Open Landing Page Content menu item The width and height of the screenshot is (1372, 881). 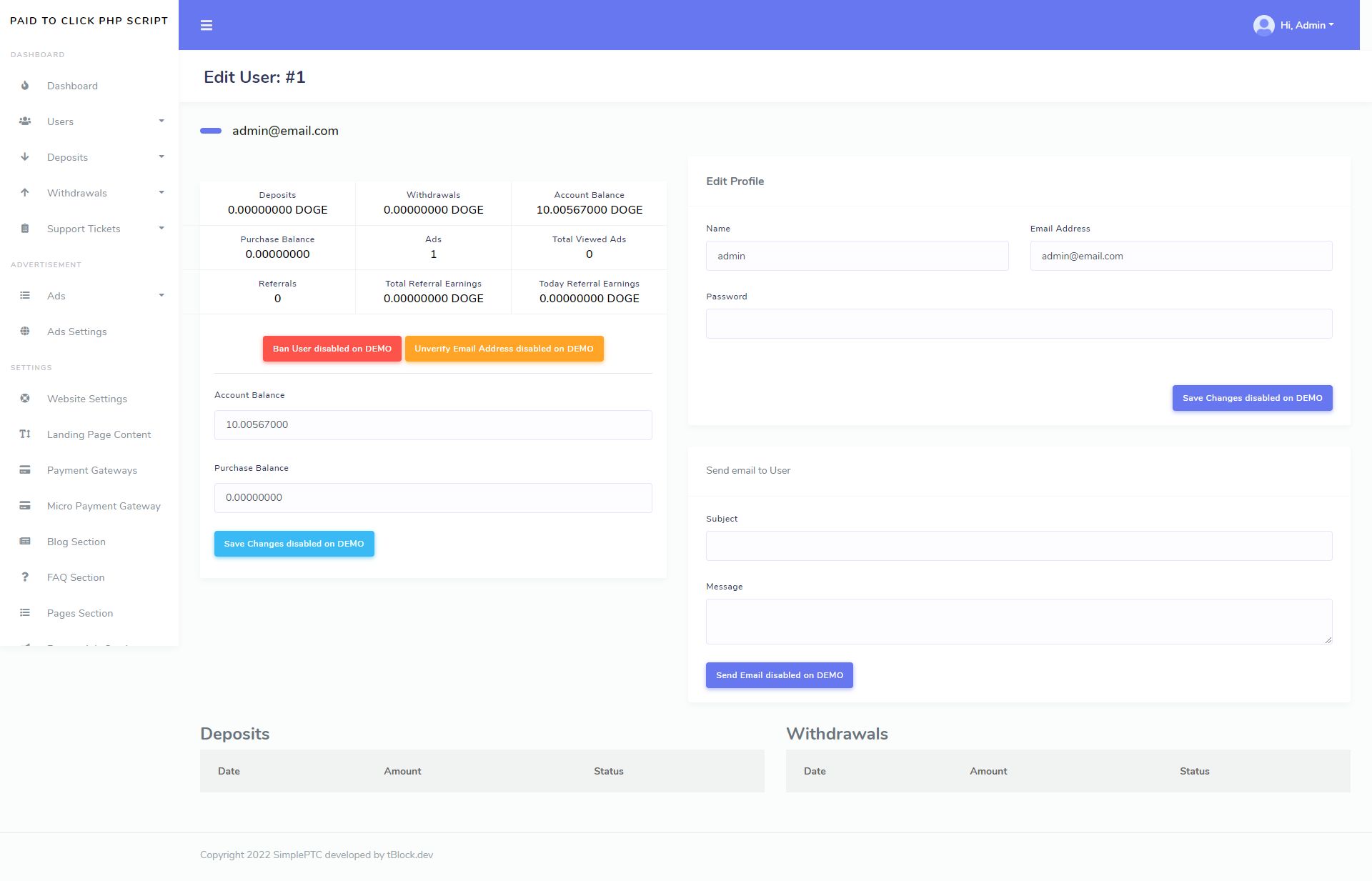[x=99, y=434]
